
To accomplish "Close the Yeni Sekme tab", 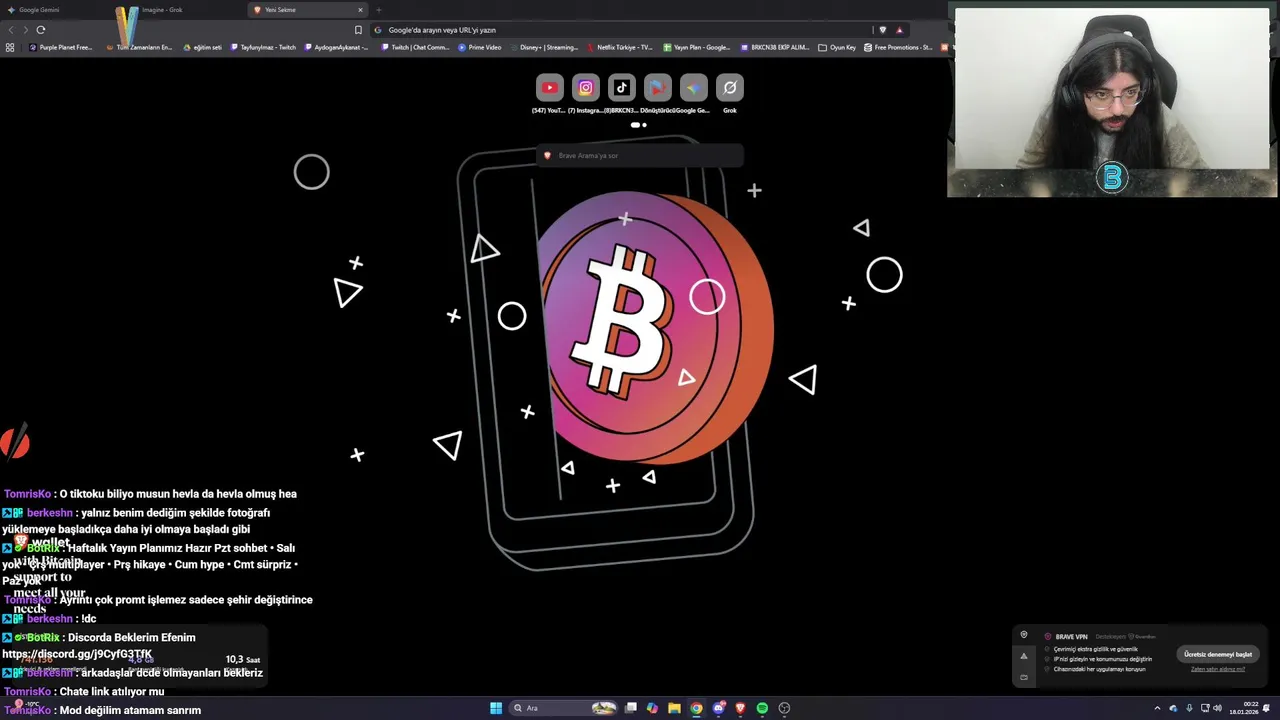I will click(360, 10).
